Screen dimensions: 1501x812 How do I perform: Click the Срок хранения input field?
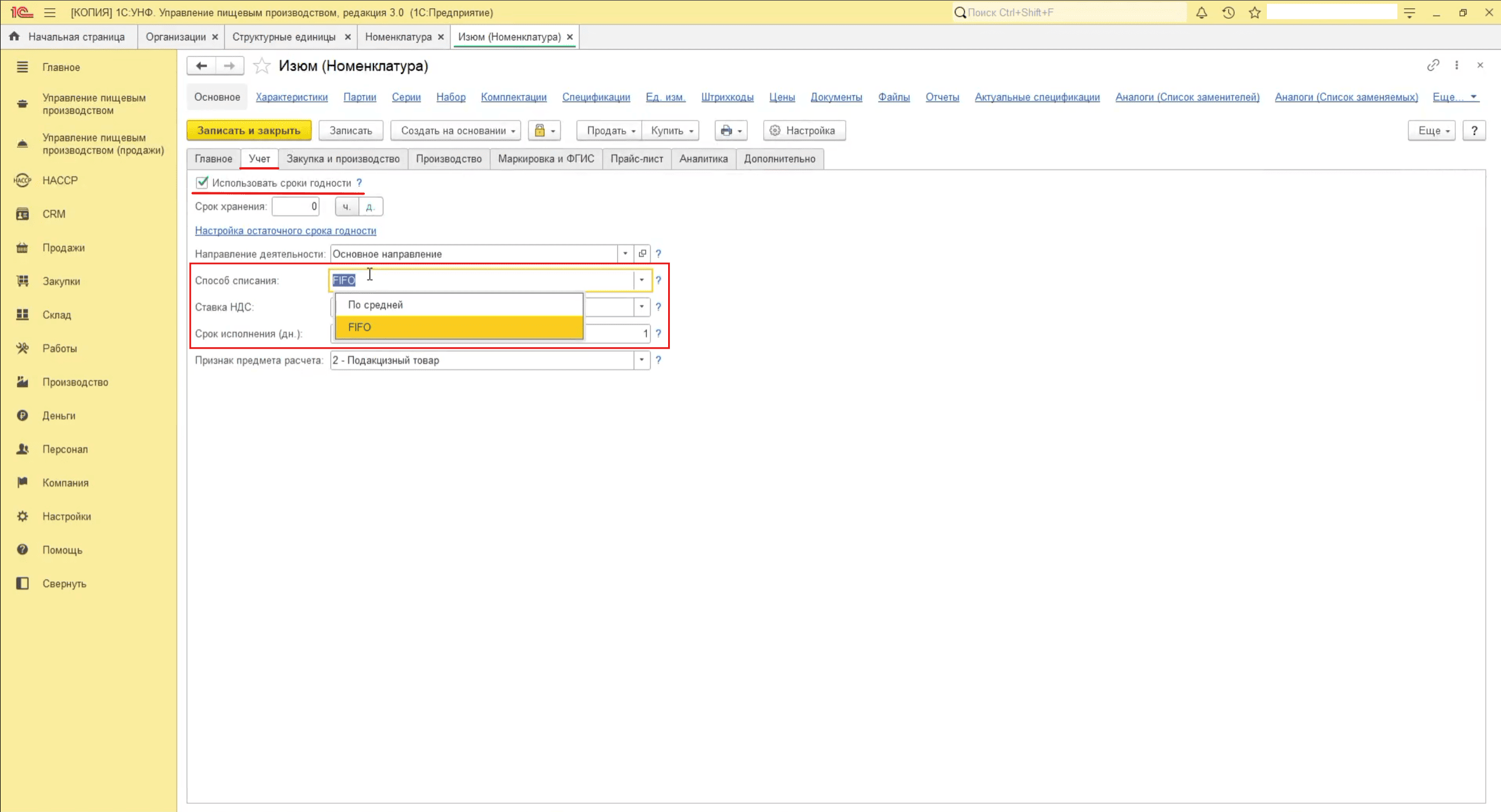296,206
